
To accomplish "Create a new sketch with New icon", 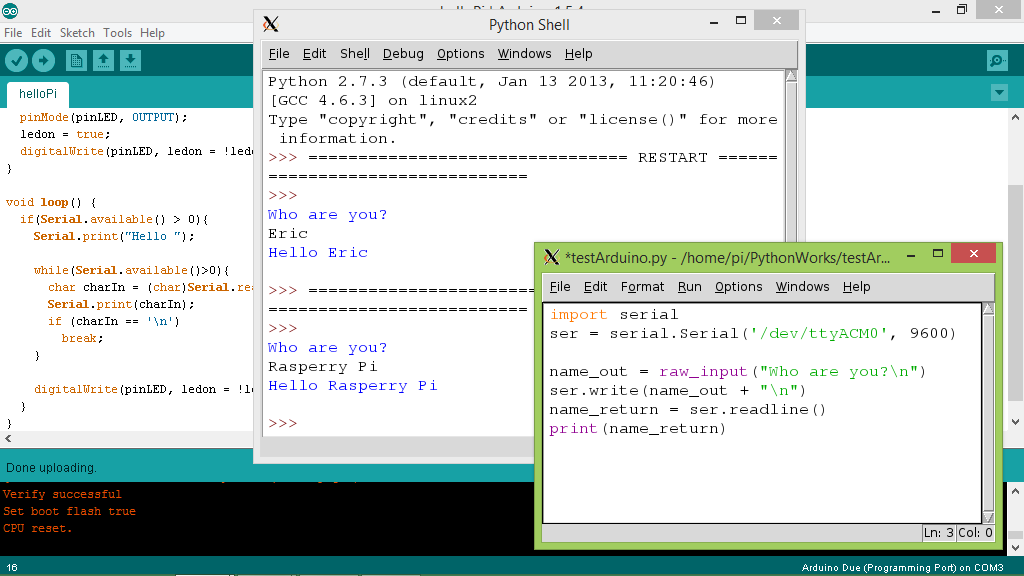I will point(76,61).
